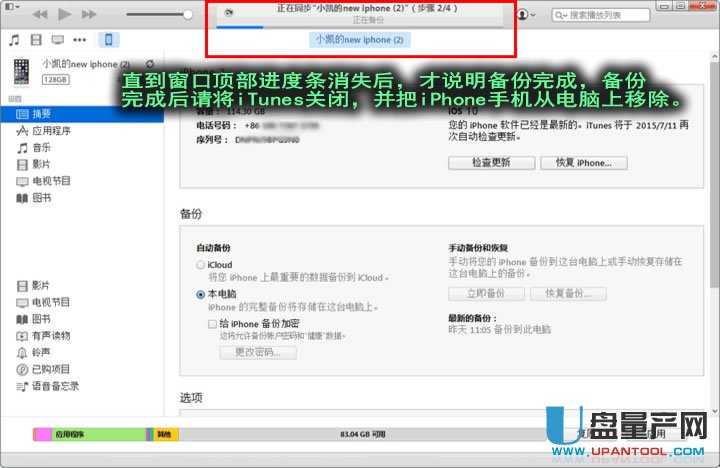The image size is (720, 468).
Task: Click the 已购项目 purchased icon
Action: tap(22, 369)
